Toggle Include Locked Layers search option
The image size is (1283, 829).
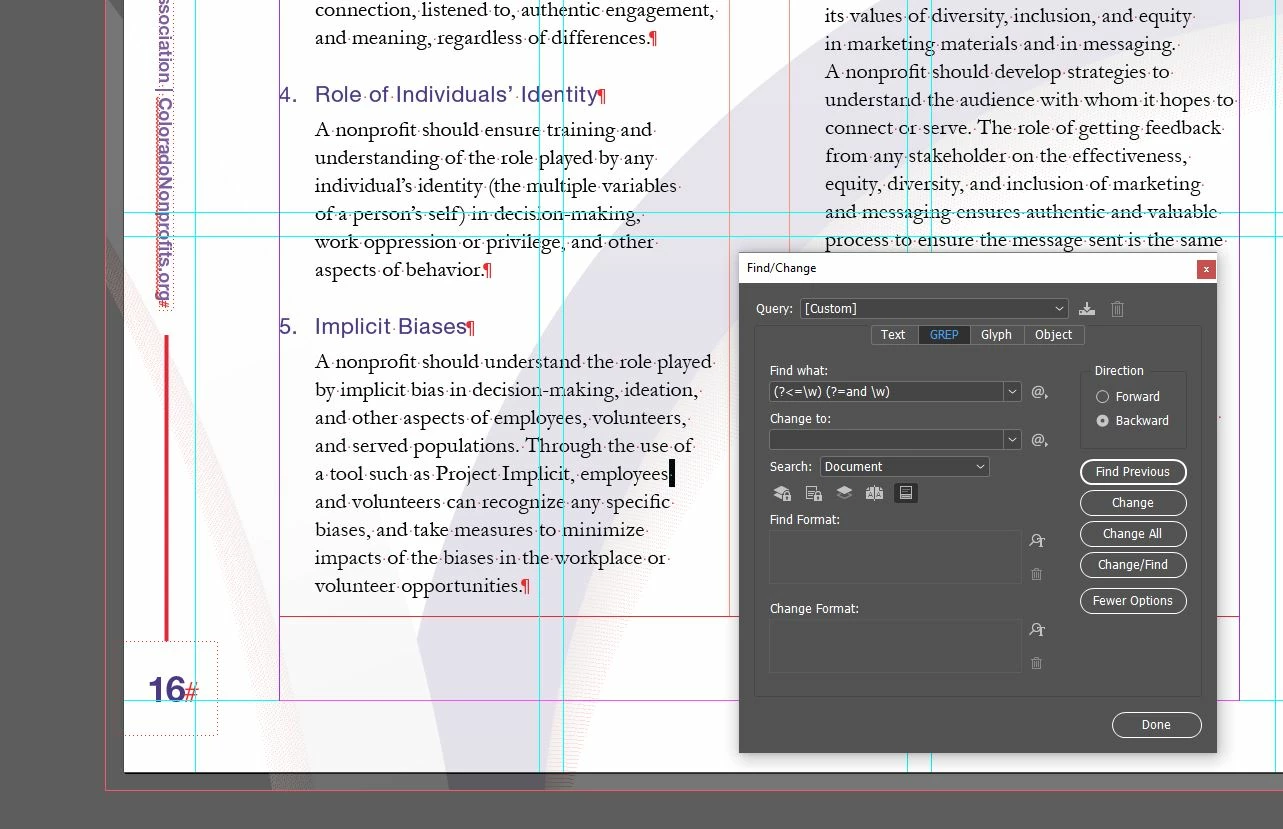[x=782, y=493]
